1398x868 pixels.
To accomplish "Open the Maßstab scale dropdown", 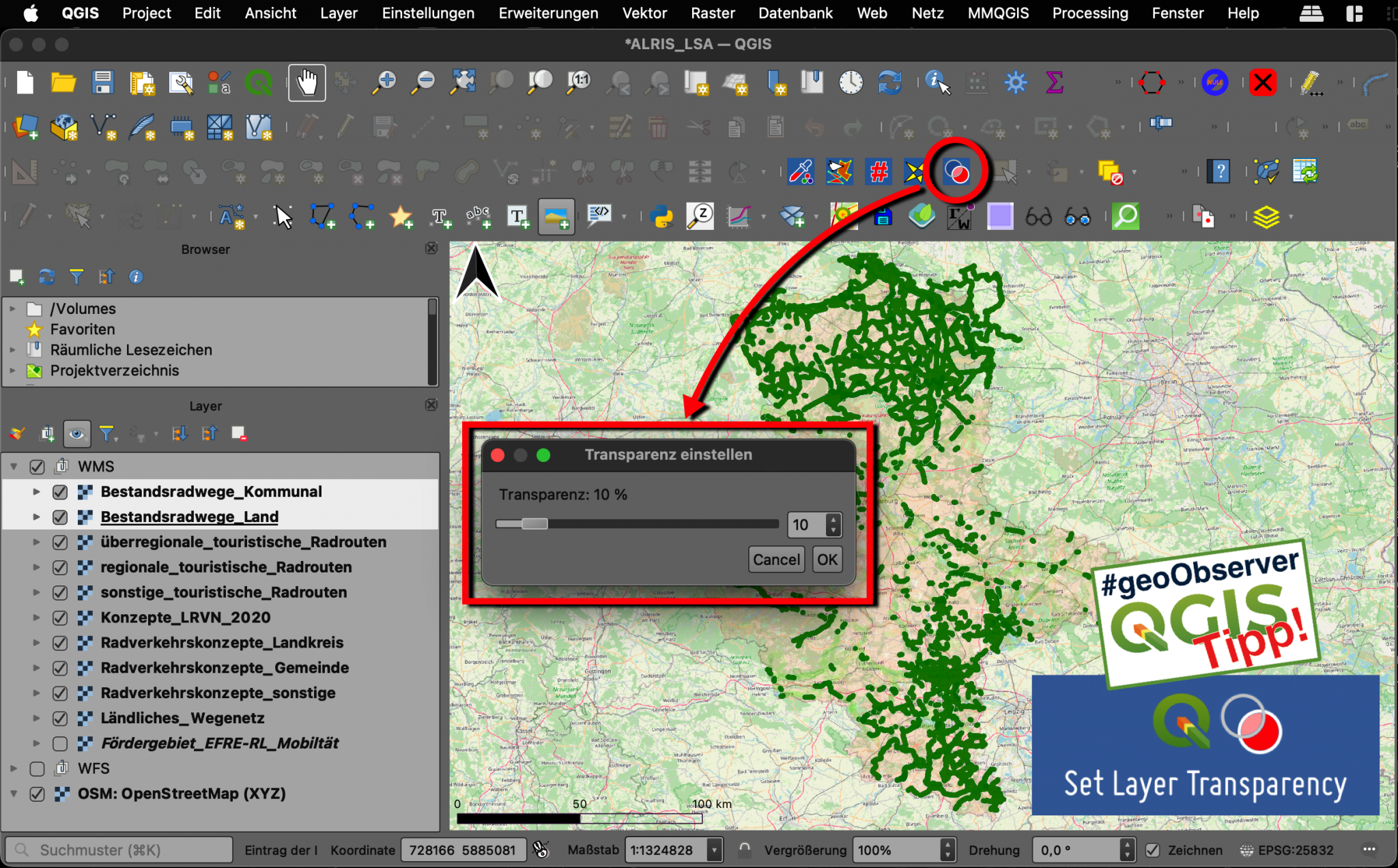I will pyautogui.click(x=713, y=850).
